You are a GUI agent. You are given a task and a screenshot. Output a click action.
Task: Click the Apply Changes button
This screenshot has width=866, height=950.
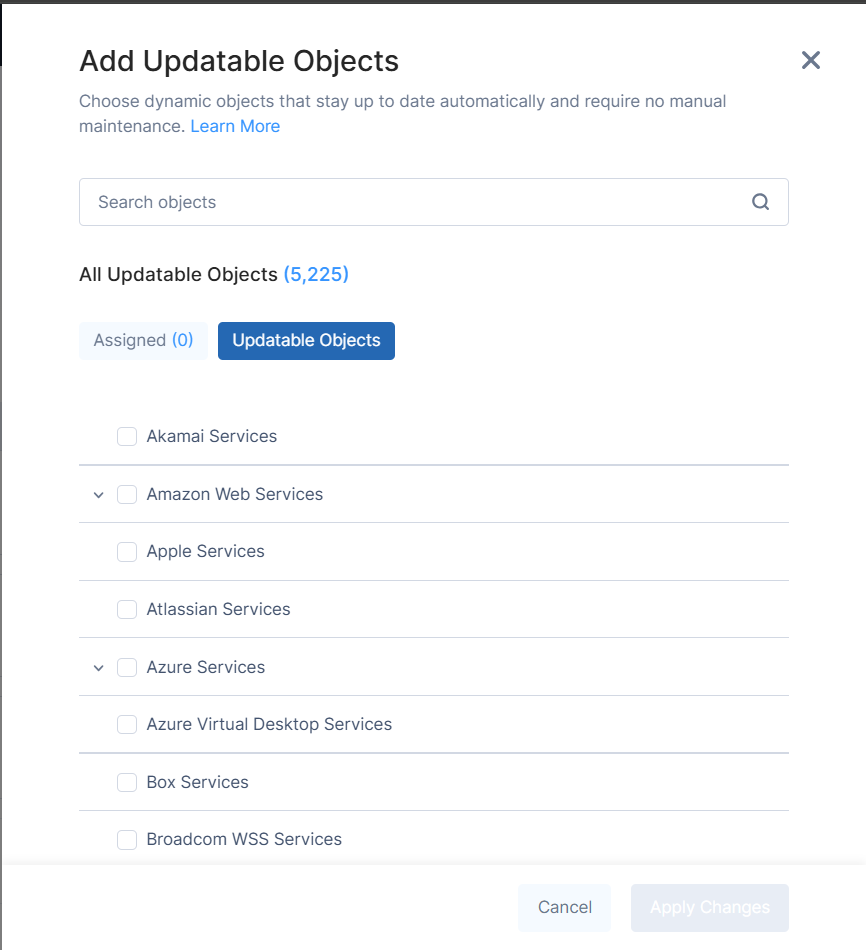(709, 908)
